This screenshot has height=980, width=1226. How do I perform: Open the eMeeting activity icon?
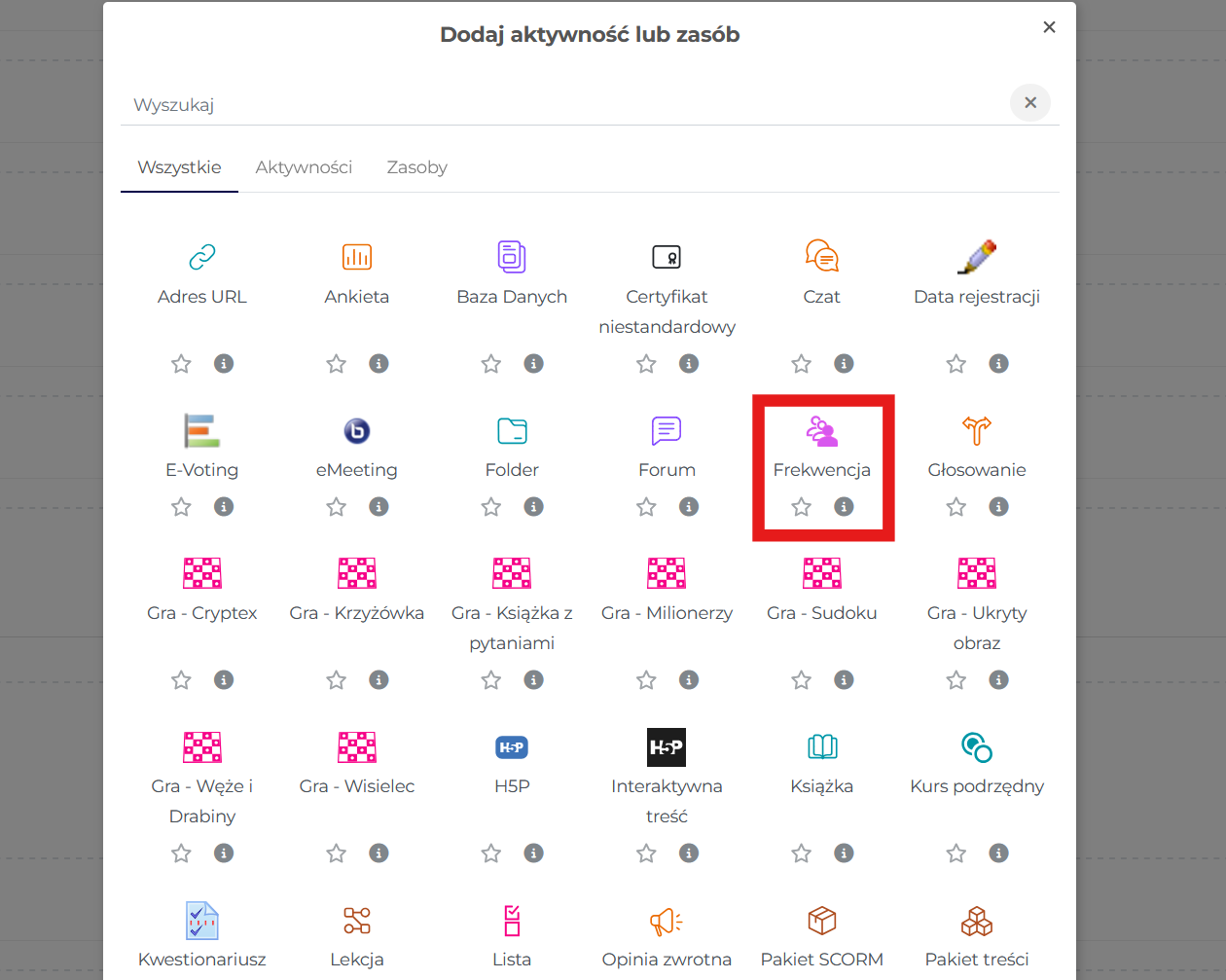(356, 431)
